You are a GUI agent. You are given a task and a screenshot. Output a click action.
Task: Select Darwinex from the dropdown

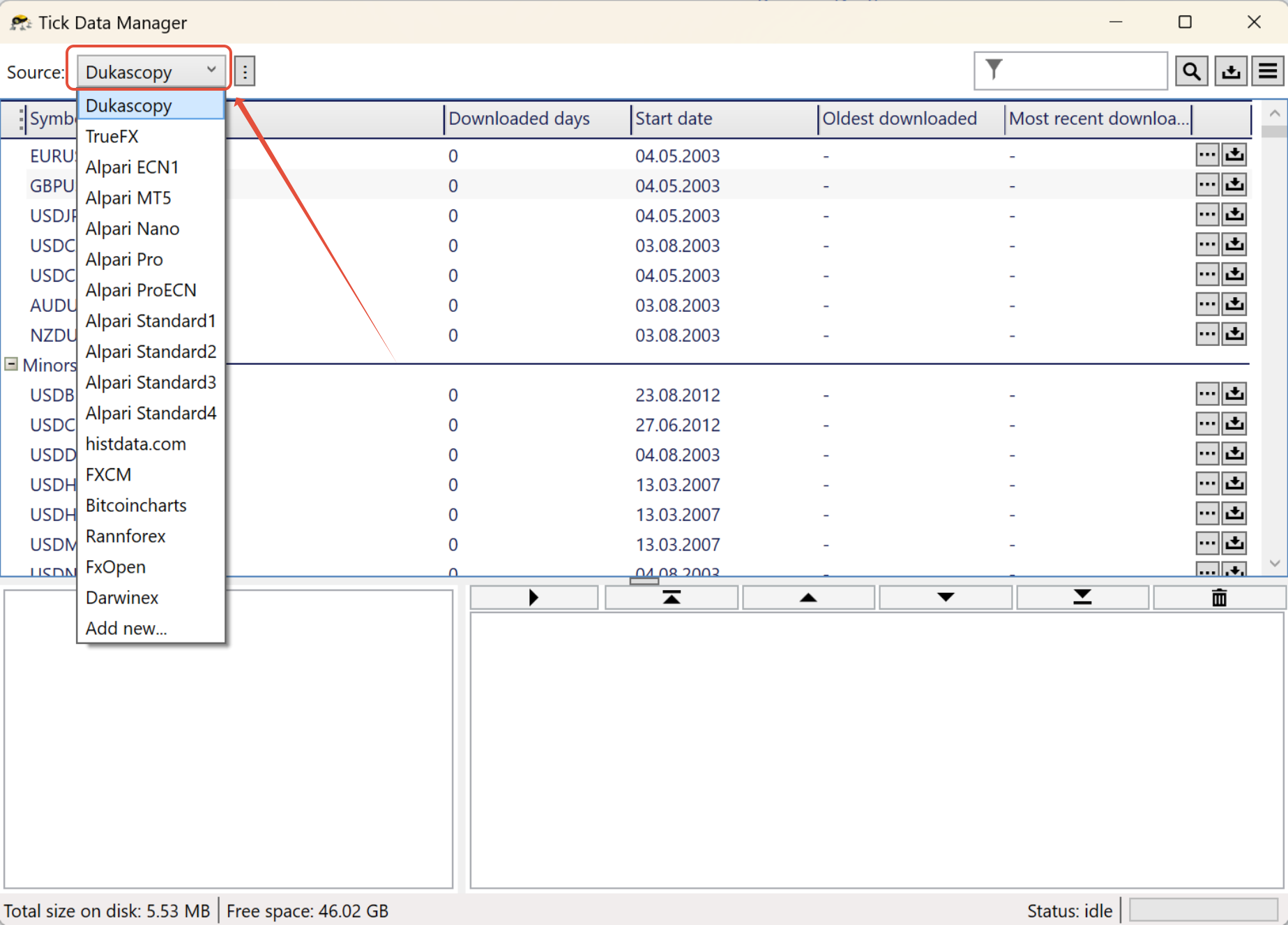[x=151, y=597]
